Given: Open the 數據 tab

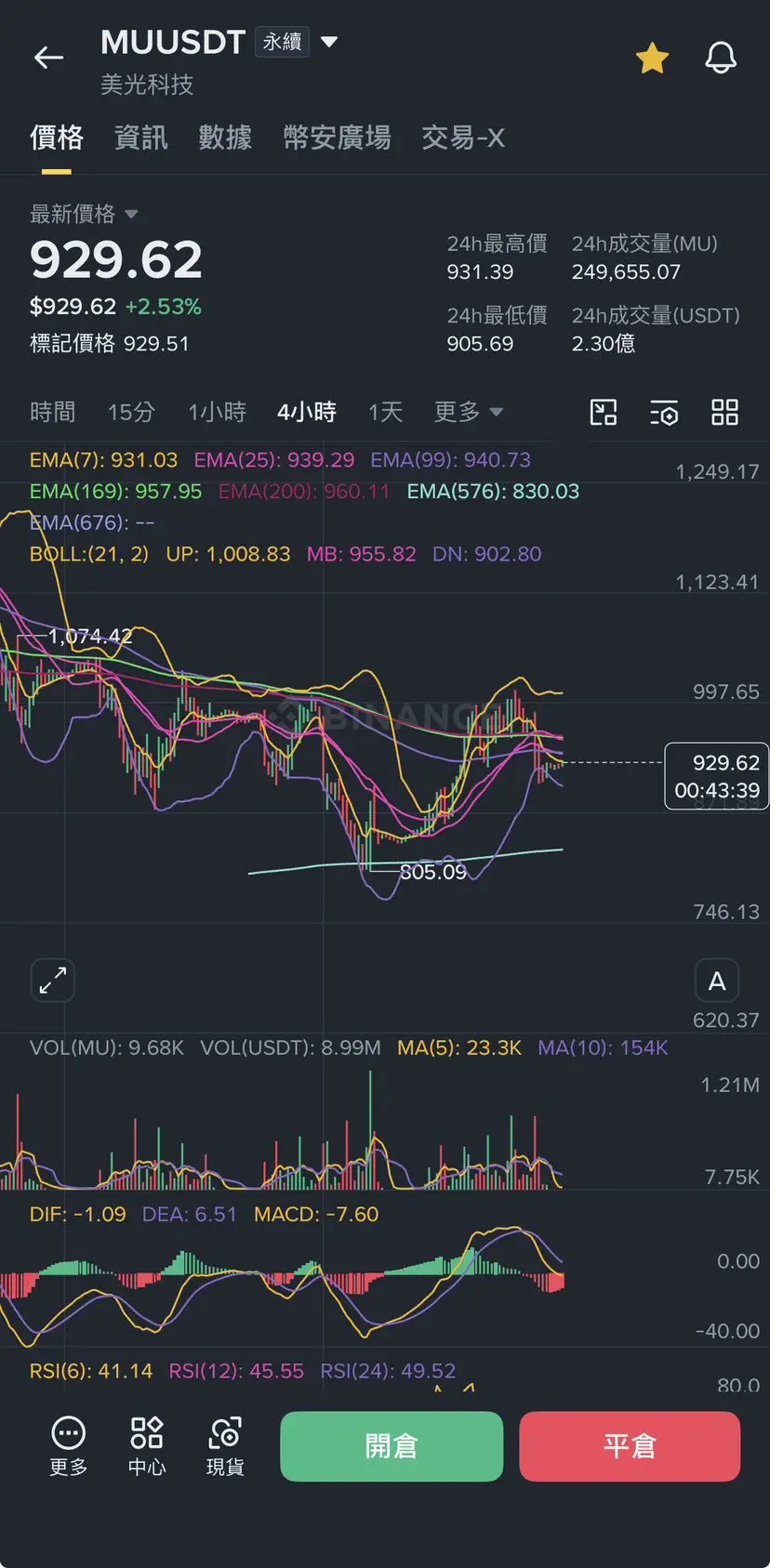Looking at the screenshot, I should pyautogui.click(x=225, y=138).
